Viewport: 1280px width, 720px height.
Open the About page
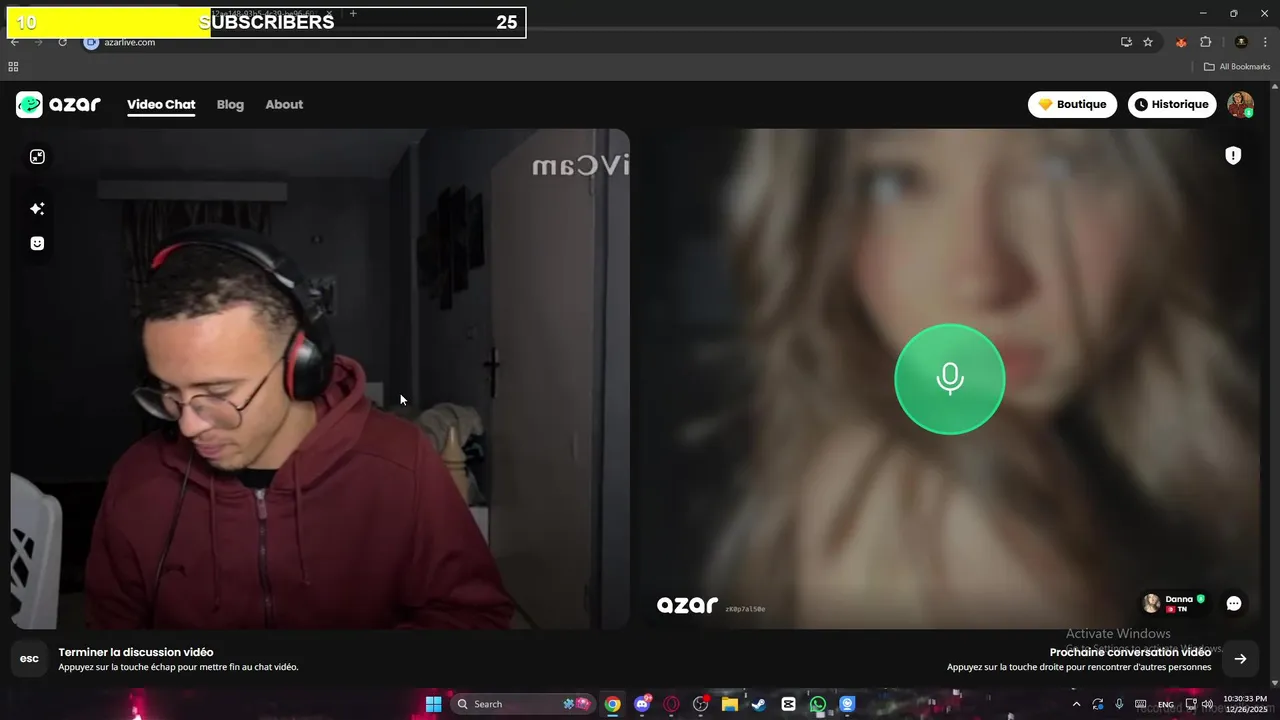pyautogui.click(x=284, y=104)
